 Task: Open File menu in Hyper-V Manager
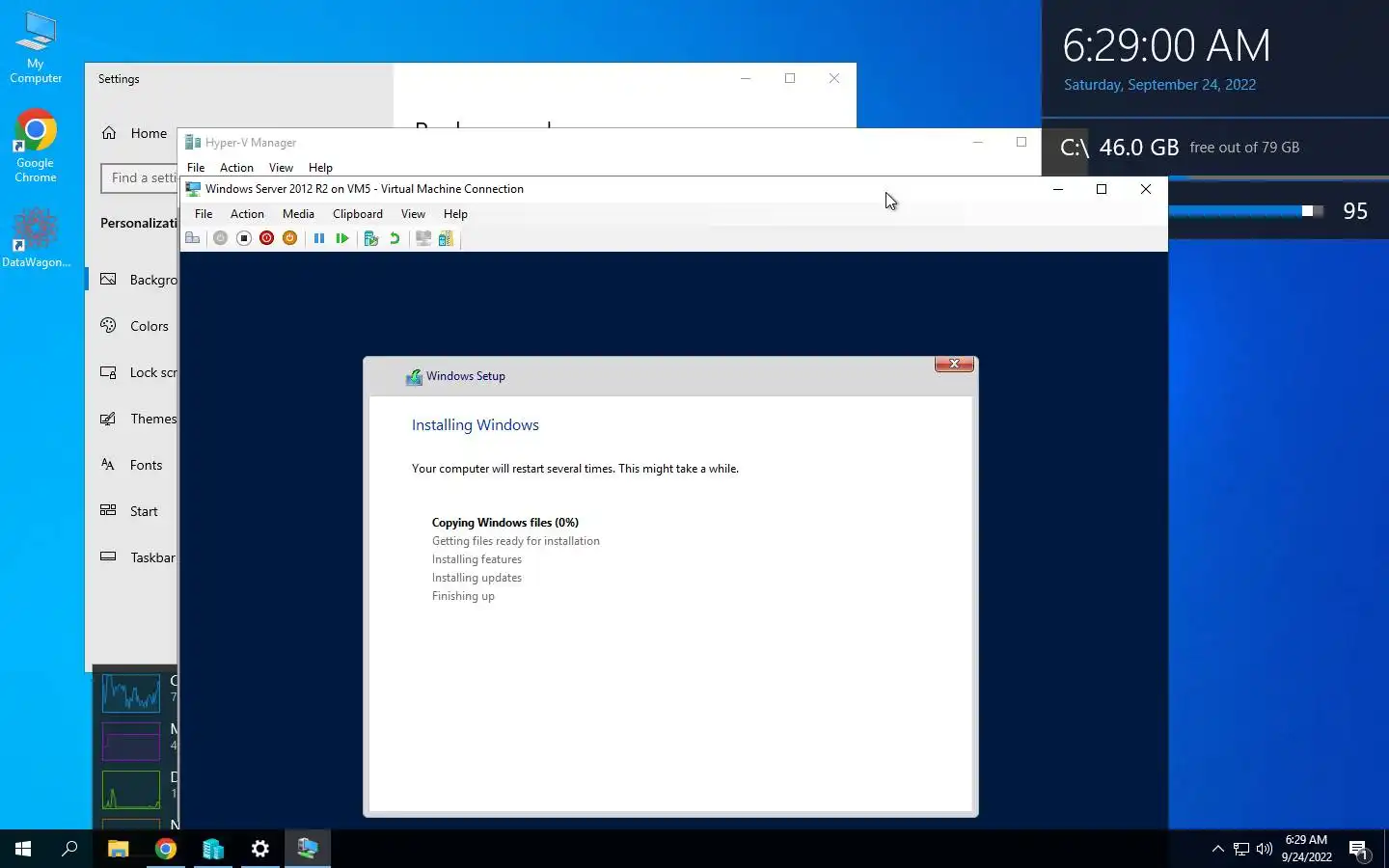[196, 168]
